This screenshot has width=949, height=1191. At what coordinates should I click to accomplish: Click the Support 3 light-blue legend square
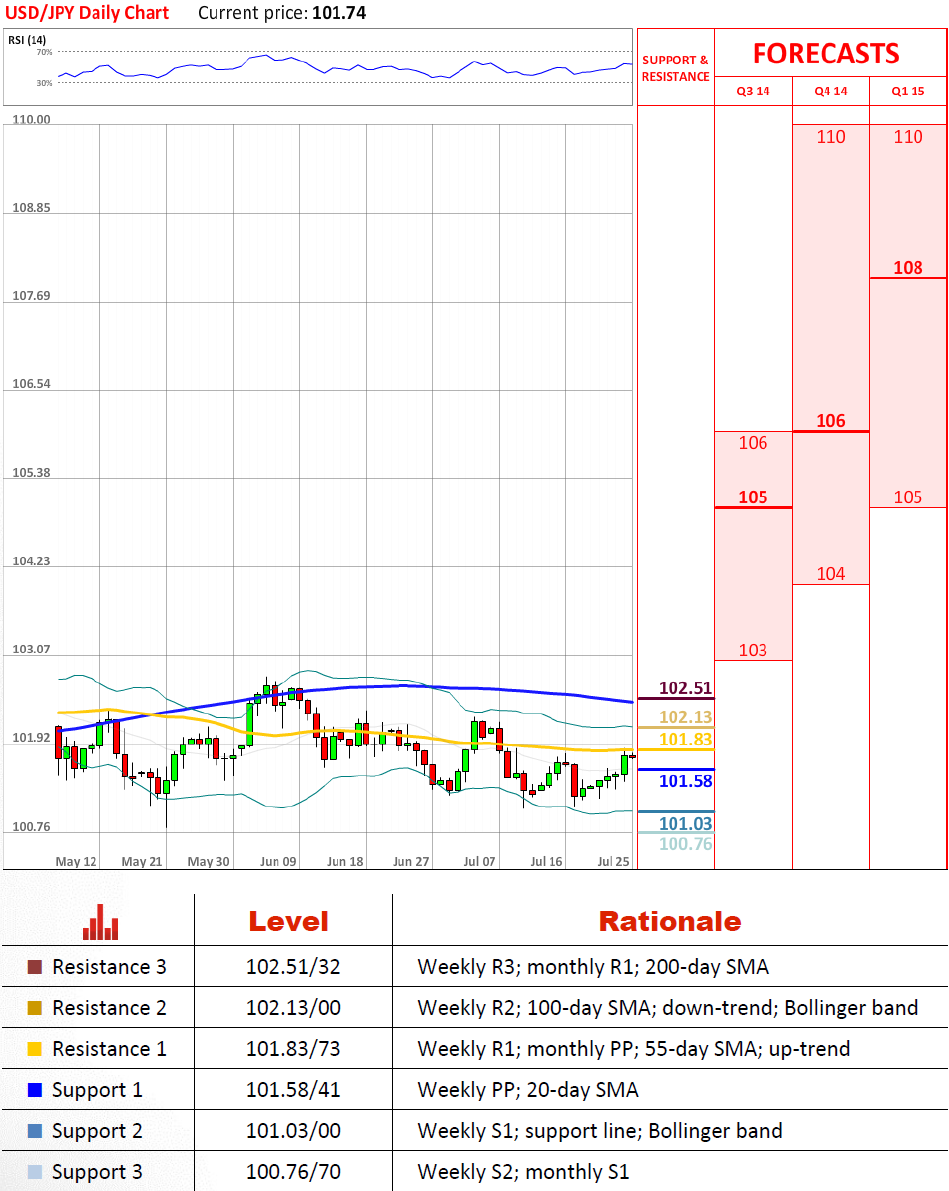point(35,1172)
